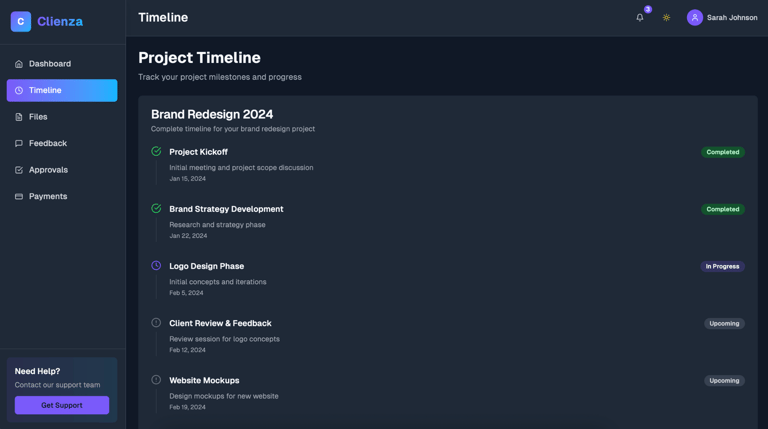Click the date Jan 15, 2024

(x=188, y=179)
